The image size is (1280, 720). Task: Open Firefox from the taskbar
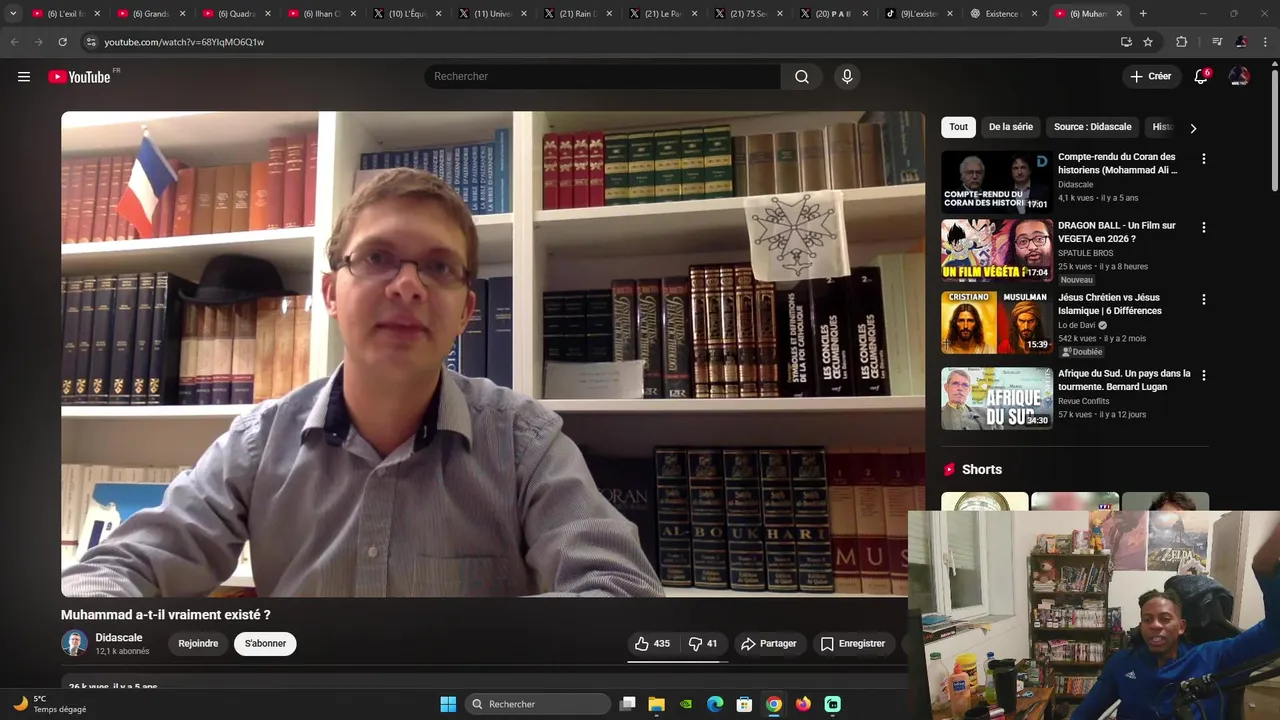pos(803,704)
